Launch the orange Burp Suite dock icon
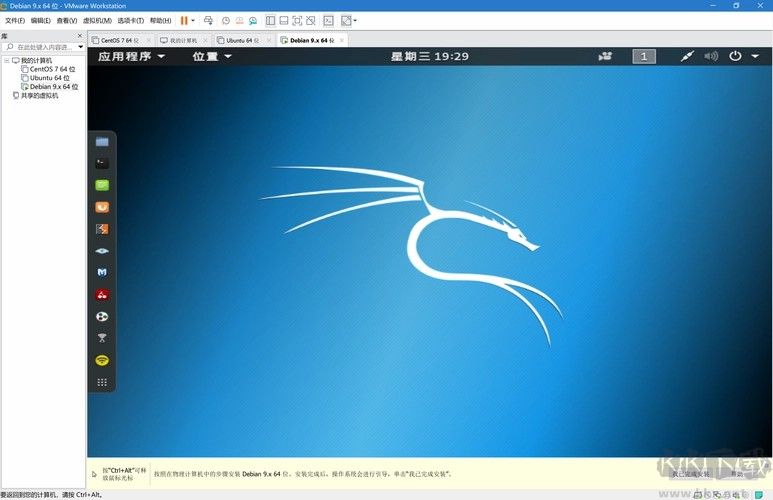Screen dimensions: 773x500 [102, 207]
